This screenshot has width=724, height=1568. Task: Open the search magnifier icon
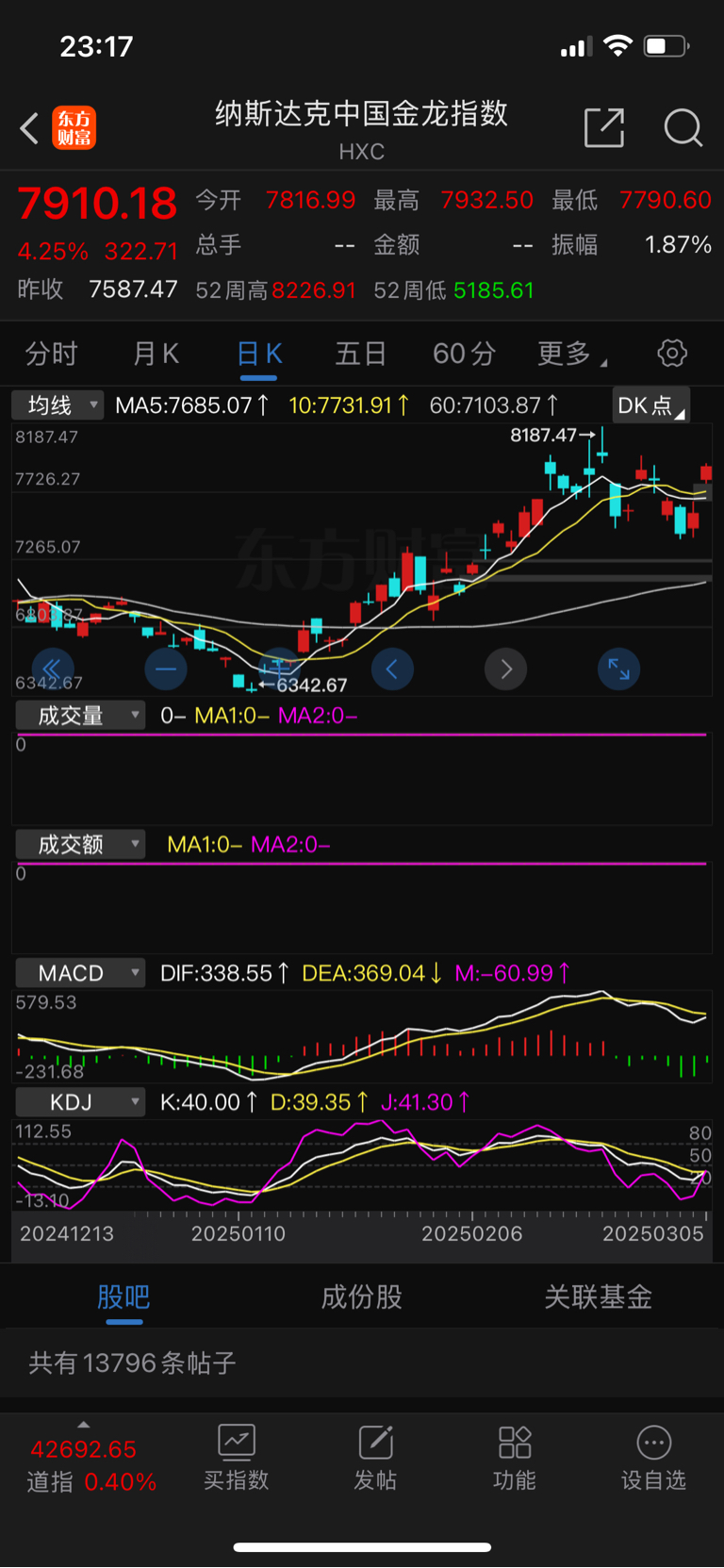point(683,127)
